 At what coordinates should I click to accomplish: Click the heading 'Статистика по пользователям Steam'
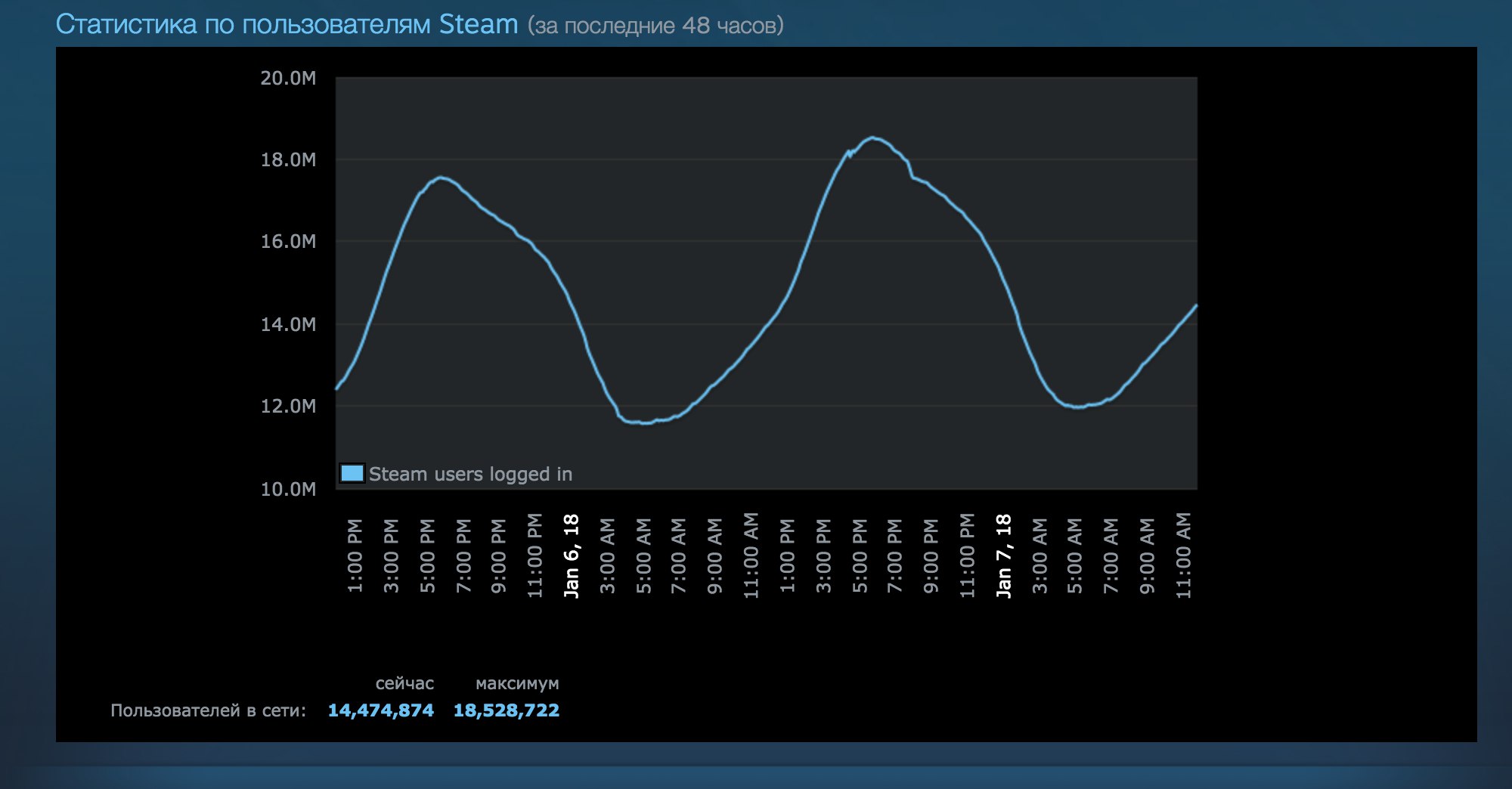click(287, 24)
